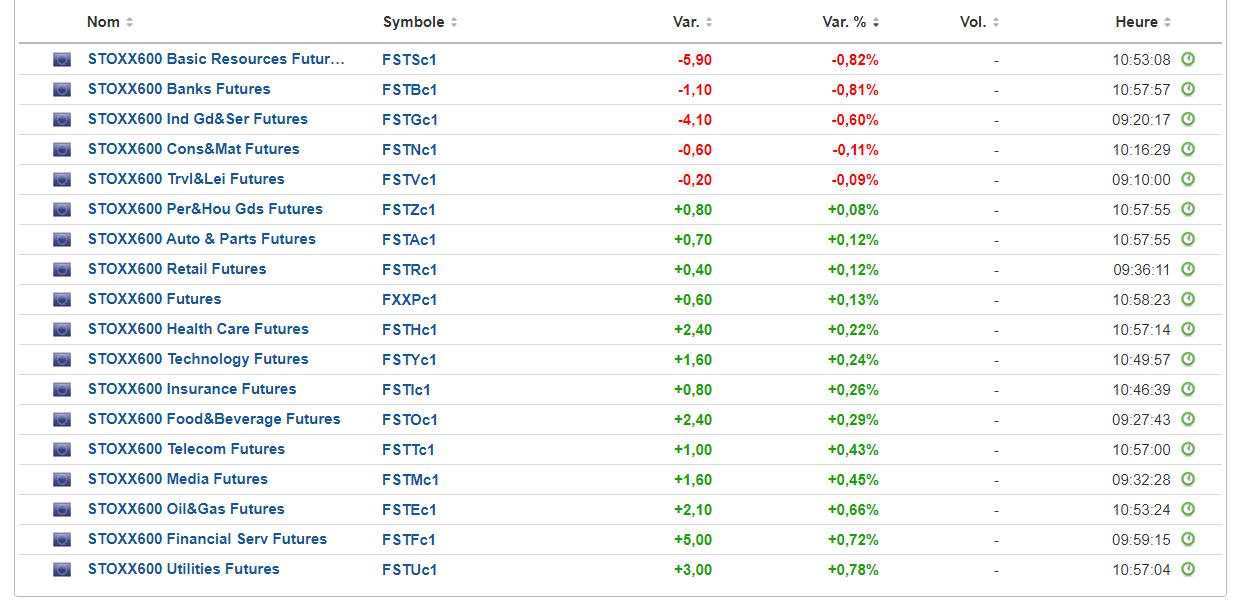The width and height of the screenshot is (1244, 601).
Task: Open the STOXX600 Food&Beverage Futures link
Action: 213,419
